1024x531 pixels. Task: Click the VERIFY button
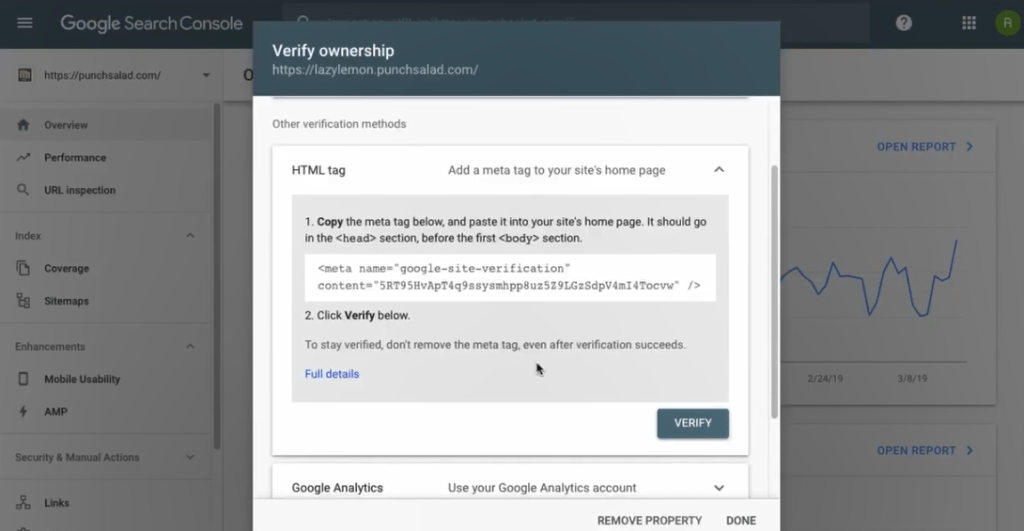693,423
